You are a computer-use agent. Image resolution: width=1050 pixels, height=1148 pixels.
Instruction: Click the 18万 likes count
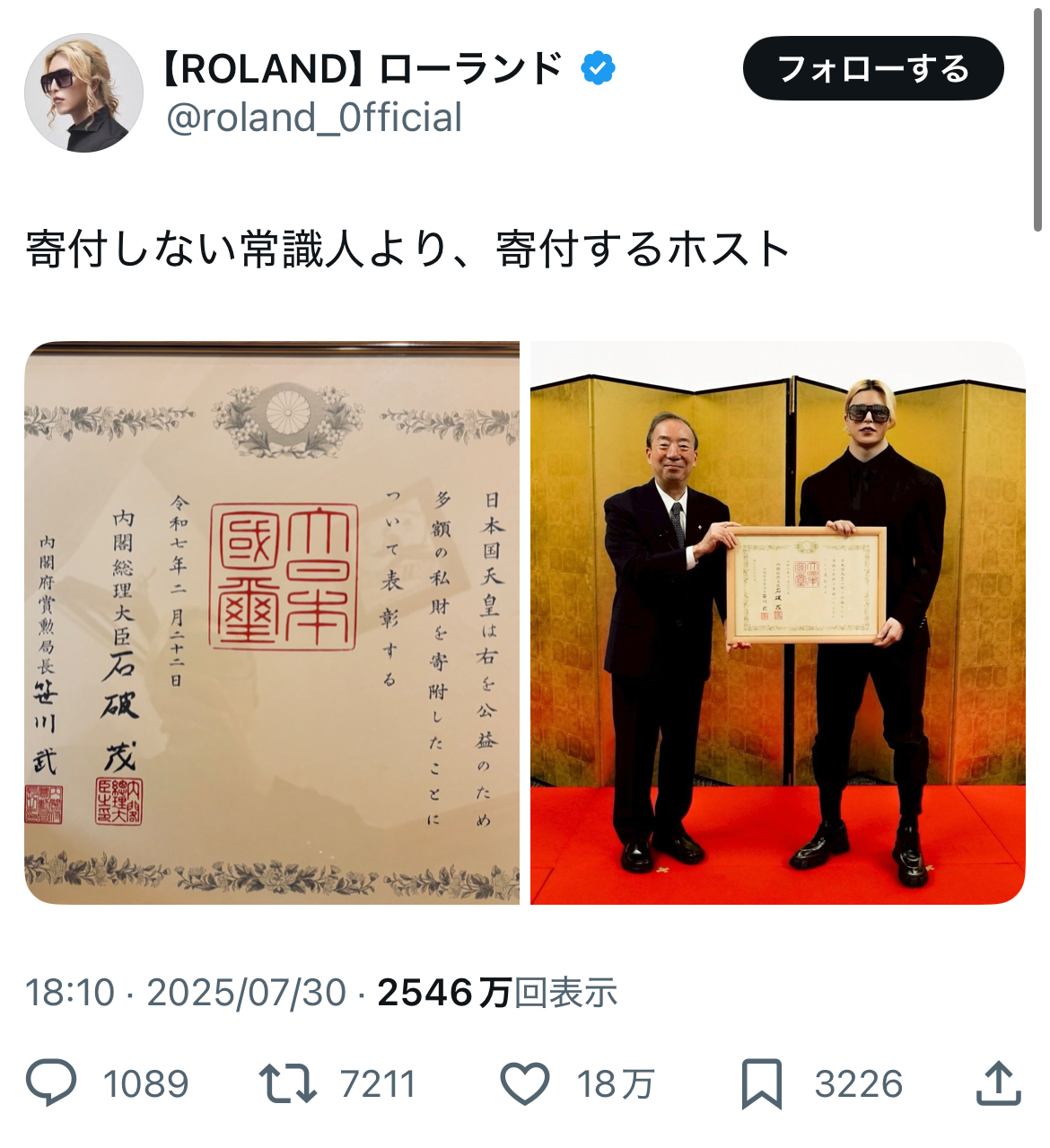pos(615,1084)
